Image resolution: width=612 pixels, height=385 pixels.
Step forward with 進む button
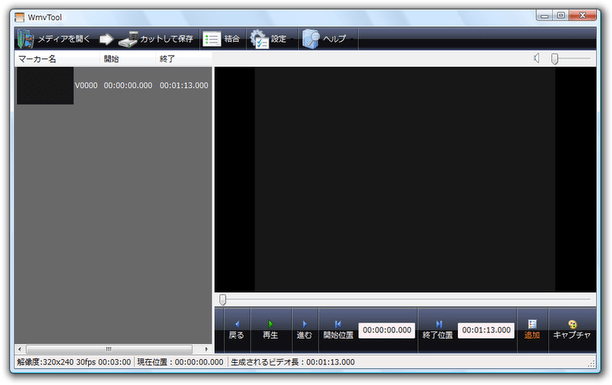[x=304, y=330]
